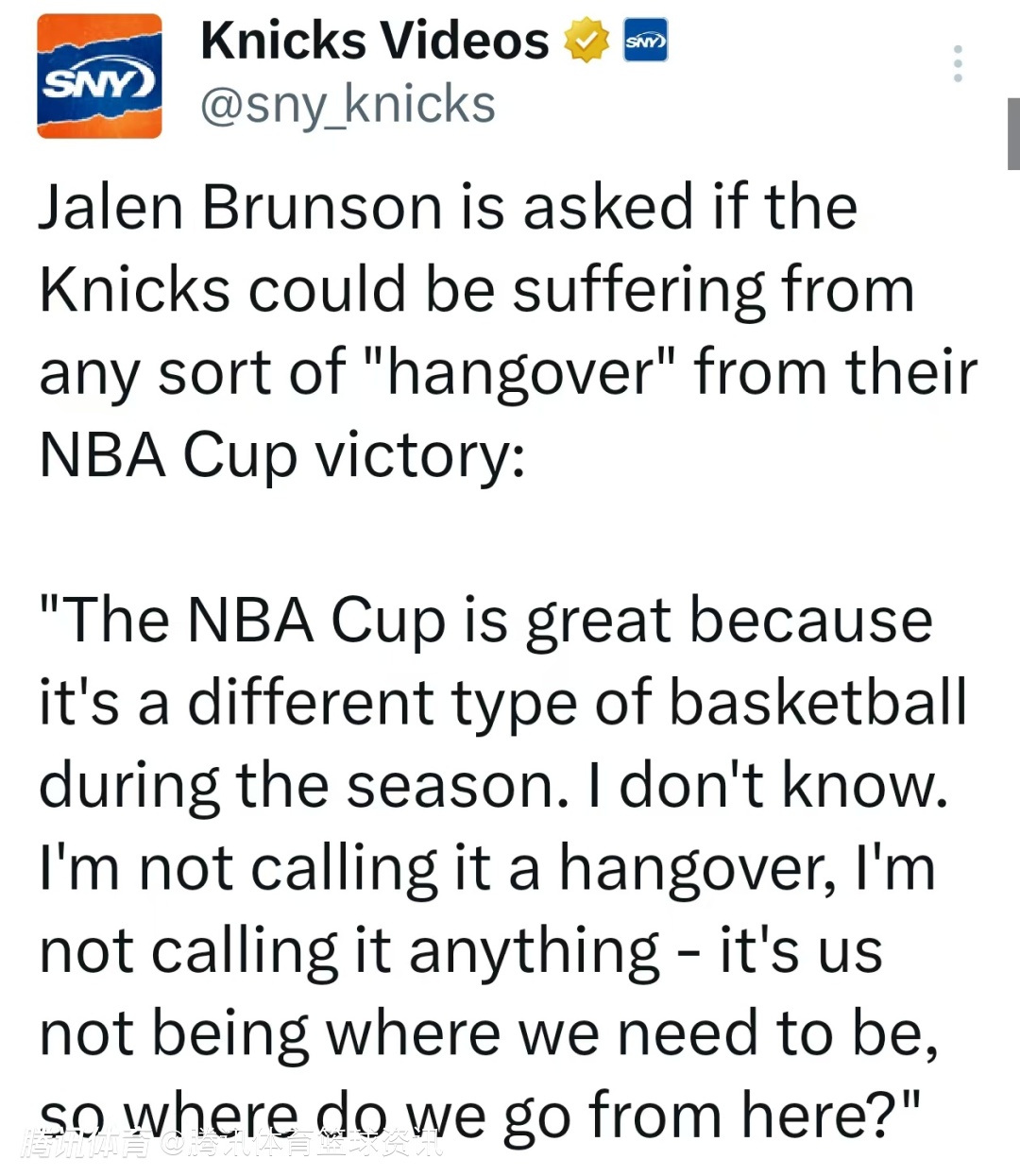Click the @腾讯体育篮球资讯 watermark text

click(x=302, y=1145)
